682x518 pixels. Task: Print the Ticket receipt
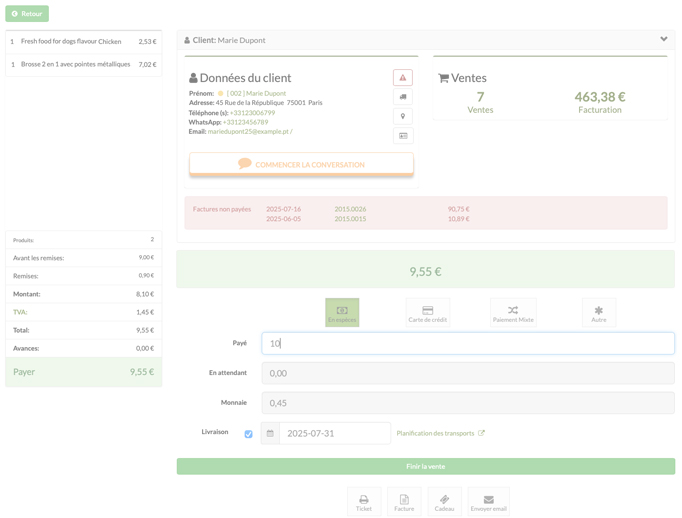(x=364, y=502)
